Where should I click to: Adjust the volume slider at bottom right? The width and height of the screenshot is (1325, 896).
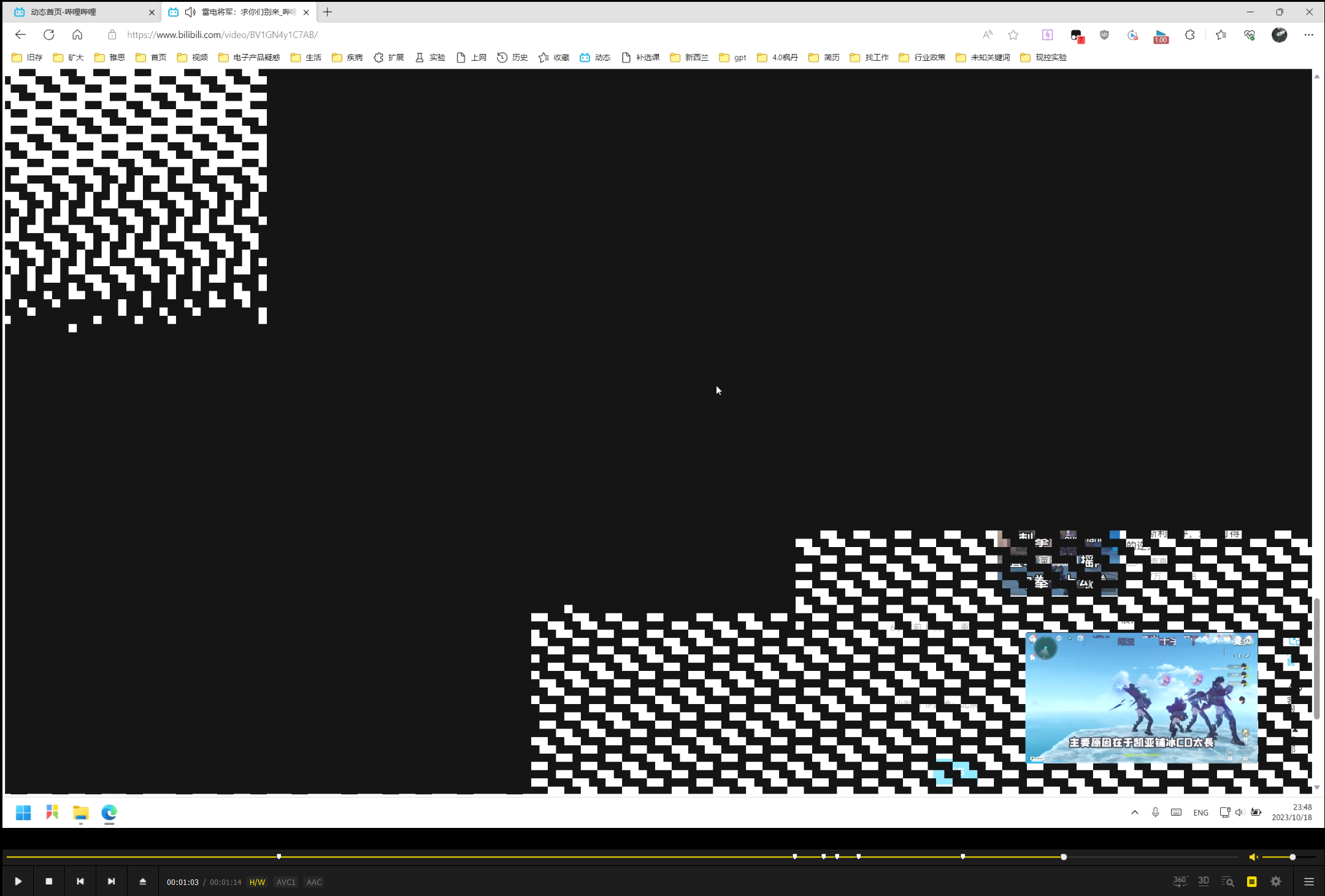(1291, 856)
